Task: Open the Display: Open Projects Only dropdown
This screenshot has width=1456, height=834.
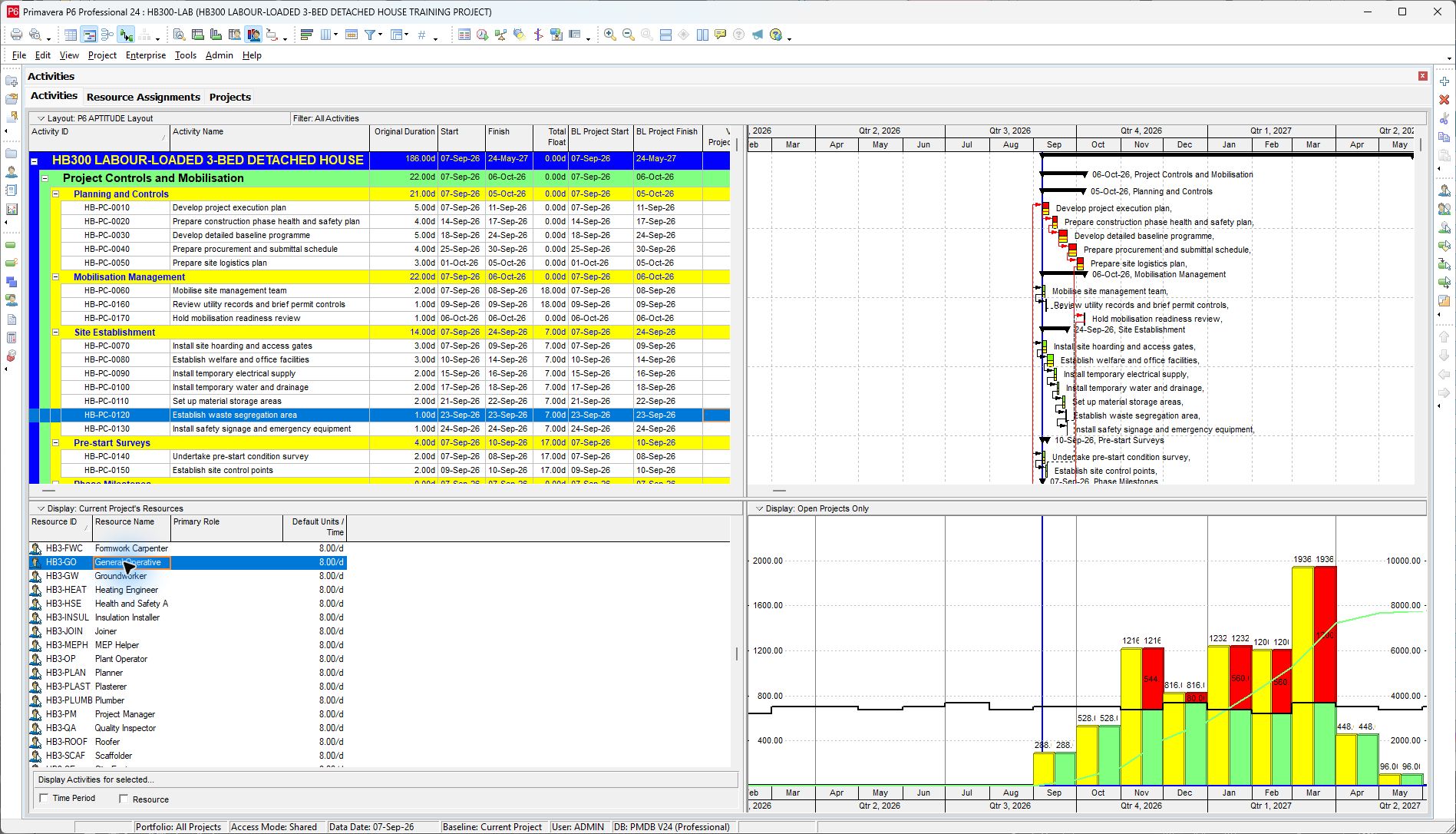Action: click(812, 508)
